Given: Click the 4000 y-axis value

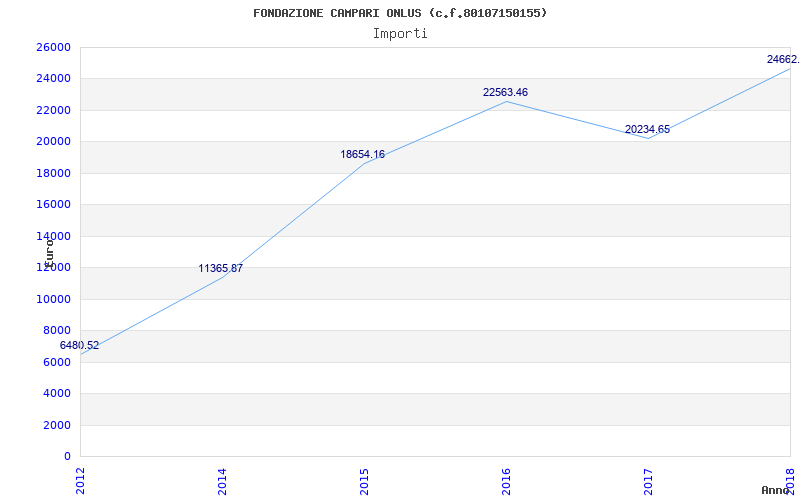Looking at the screenshot, I should pyautogui.click(x=57, y=393).
